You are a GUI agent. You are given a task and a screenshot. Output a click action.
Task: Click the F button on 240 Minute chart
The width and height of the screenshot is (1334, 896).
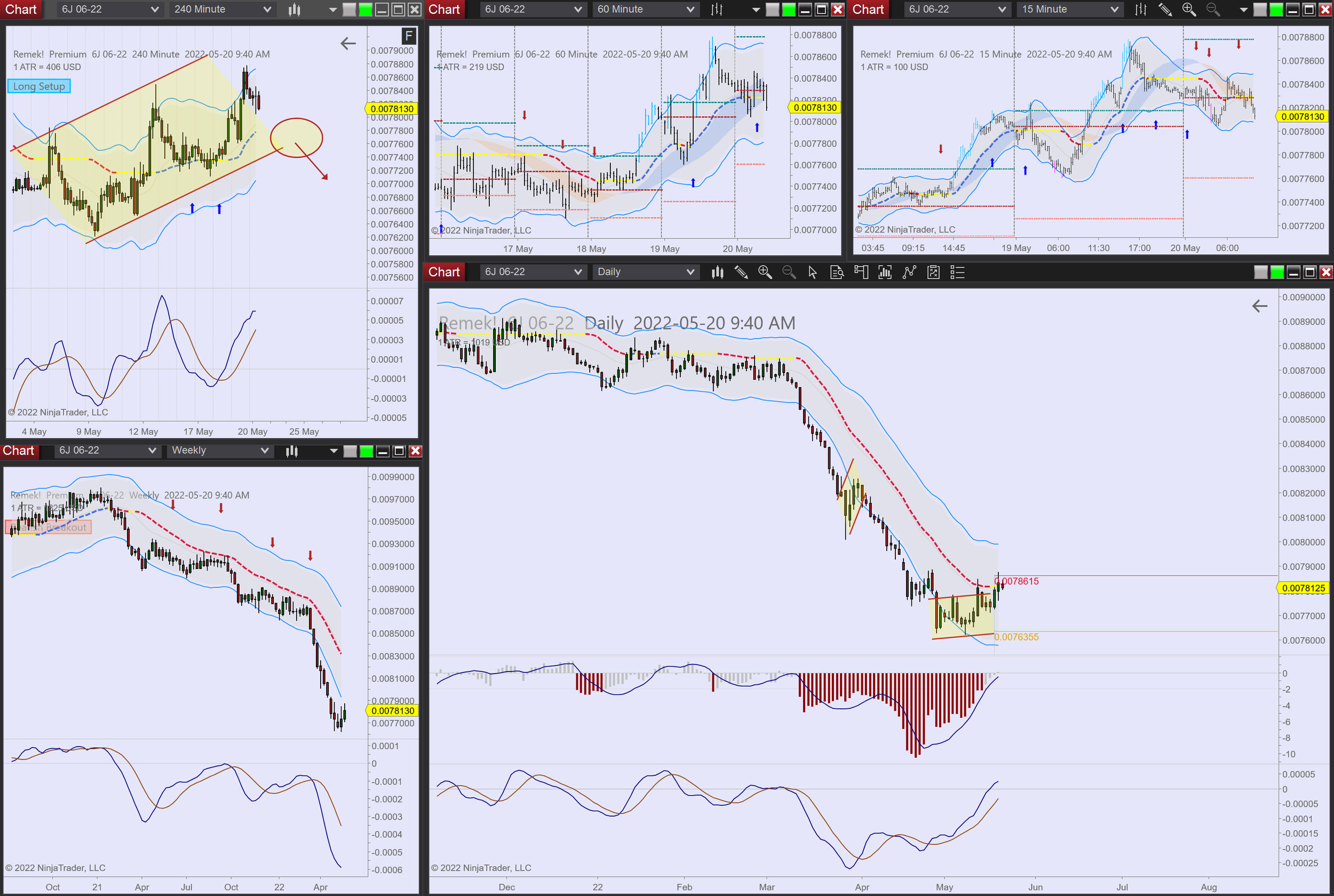(409, 37)
